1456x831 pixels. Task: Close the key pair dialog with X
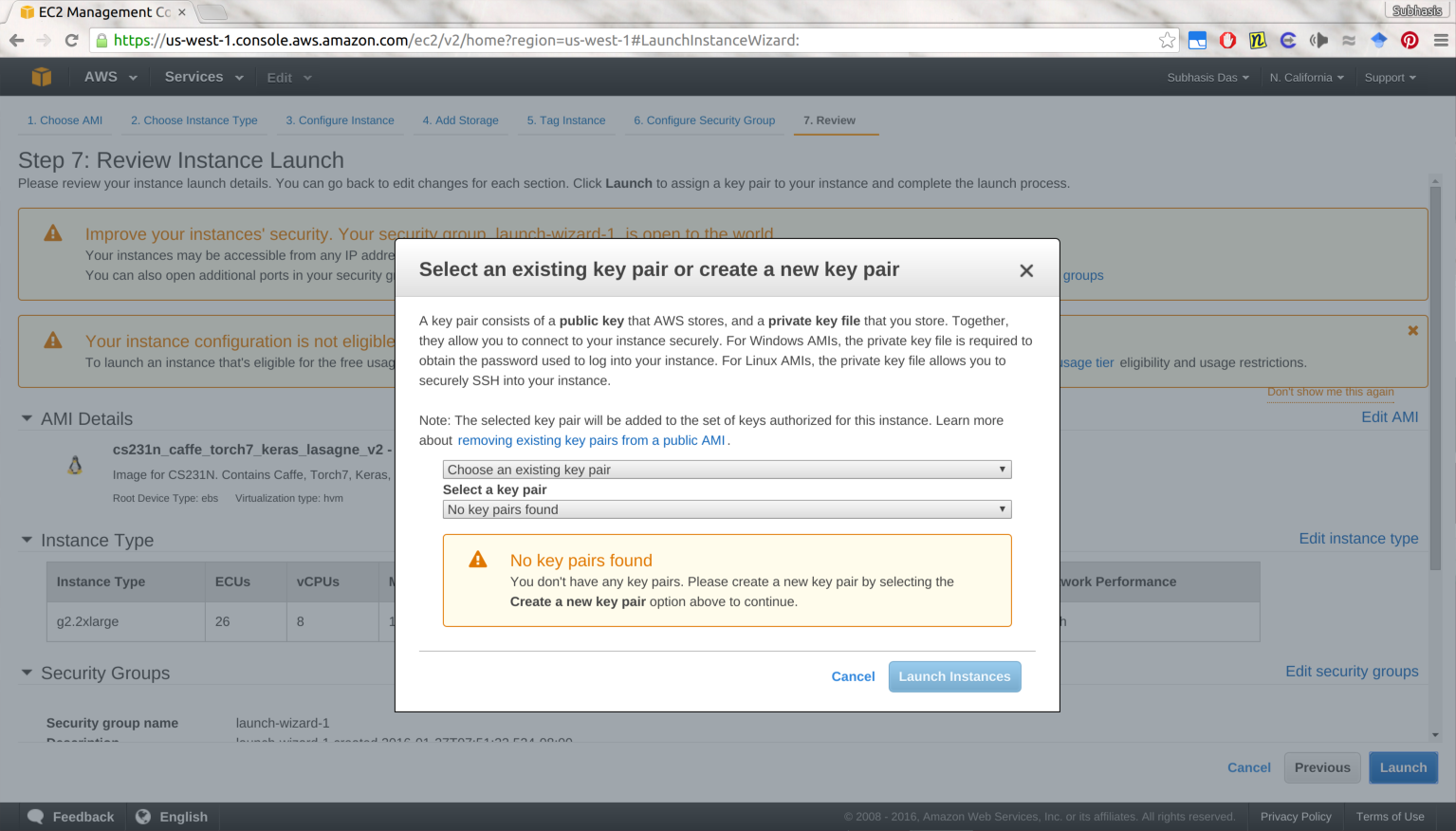(1026, 271)
